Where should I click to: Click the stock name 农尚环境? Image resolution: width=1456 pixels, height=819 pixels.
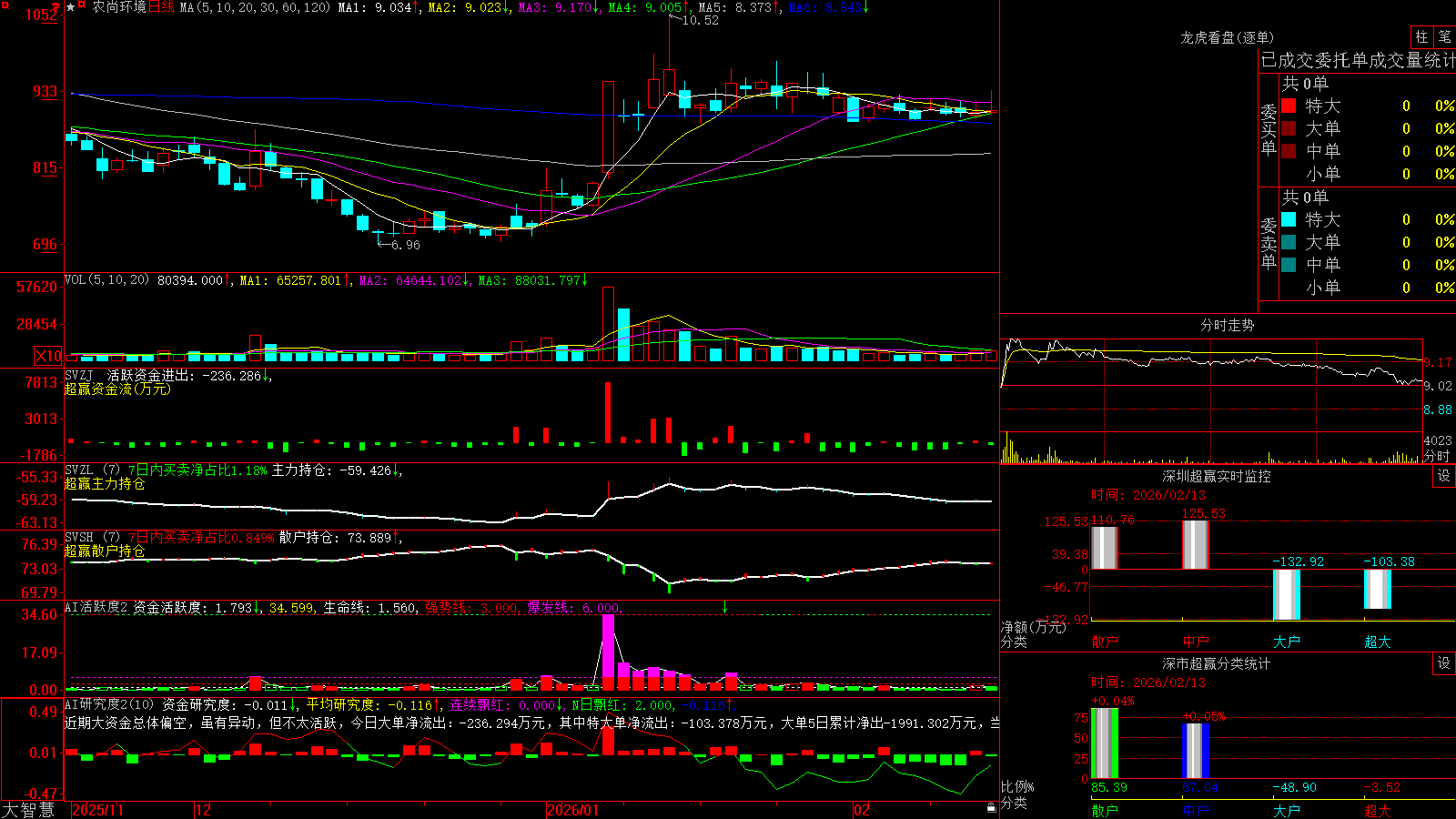pyautogui.click(x=119, y=7)
